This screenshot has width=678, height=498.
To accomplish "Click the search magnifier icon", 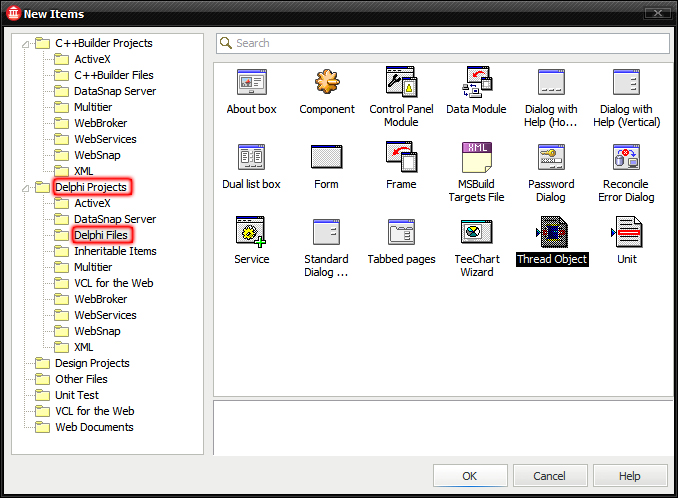I will (x=226, y=43).
